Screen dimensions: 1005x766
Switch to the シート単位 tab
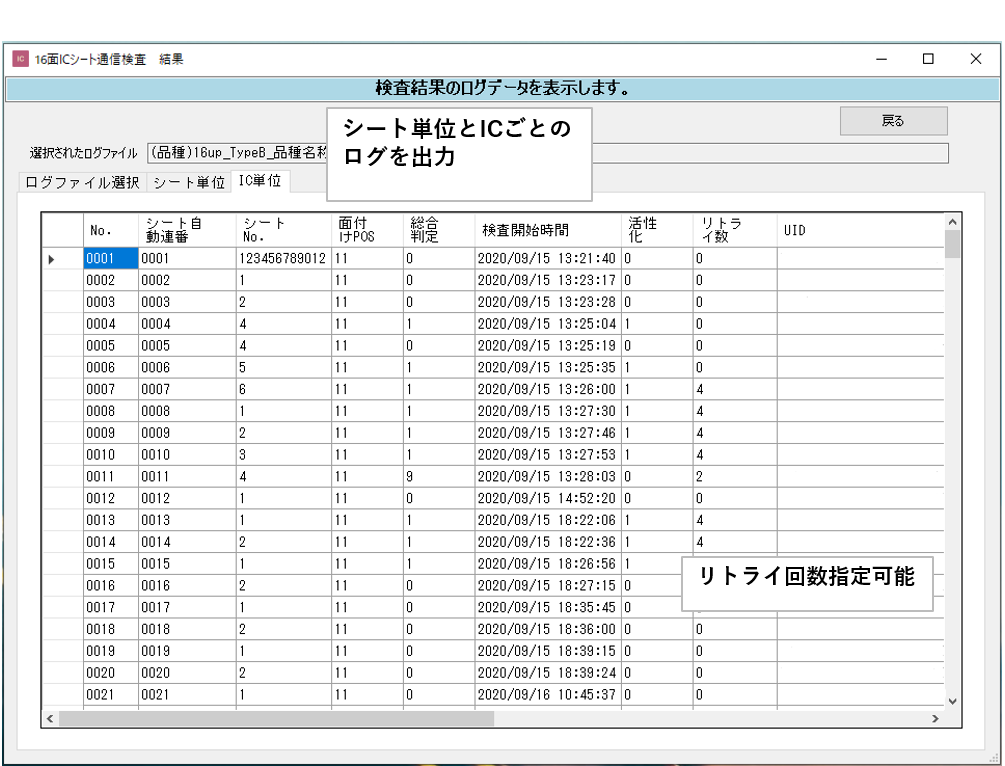tap(188, 183)
